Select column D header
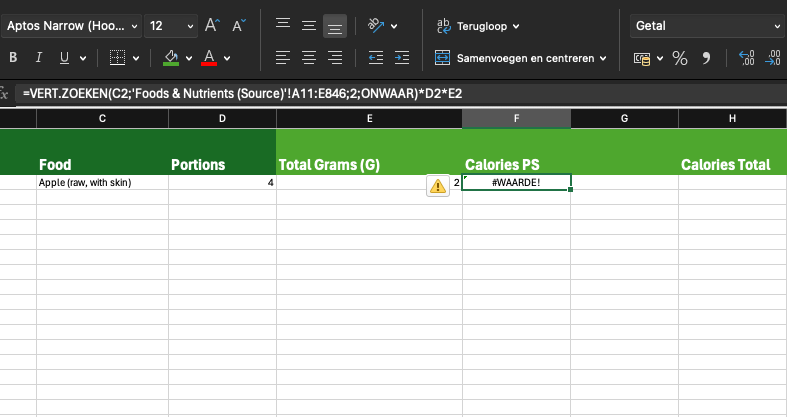787x417 pixels. 222,118
